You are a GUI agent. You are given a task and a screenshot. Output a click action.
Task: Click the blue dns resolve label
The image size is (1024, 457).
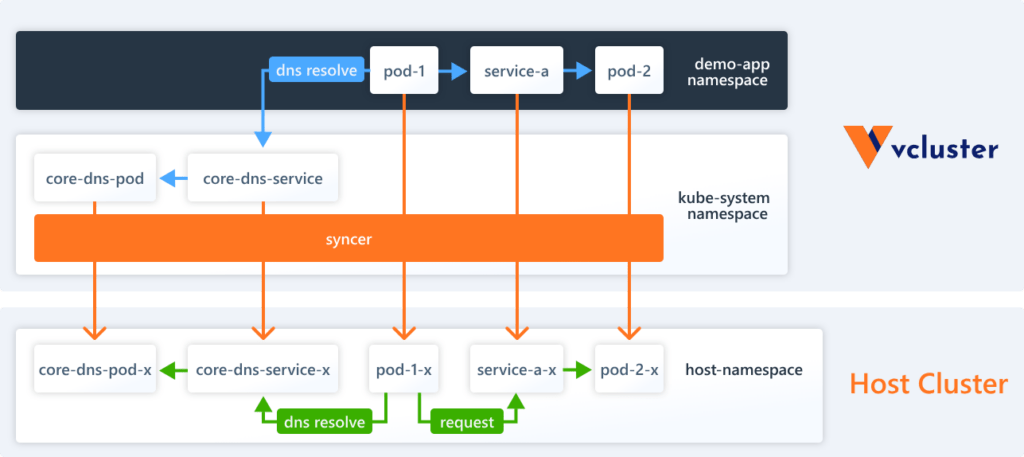[x=316, y=70]
